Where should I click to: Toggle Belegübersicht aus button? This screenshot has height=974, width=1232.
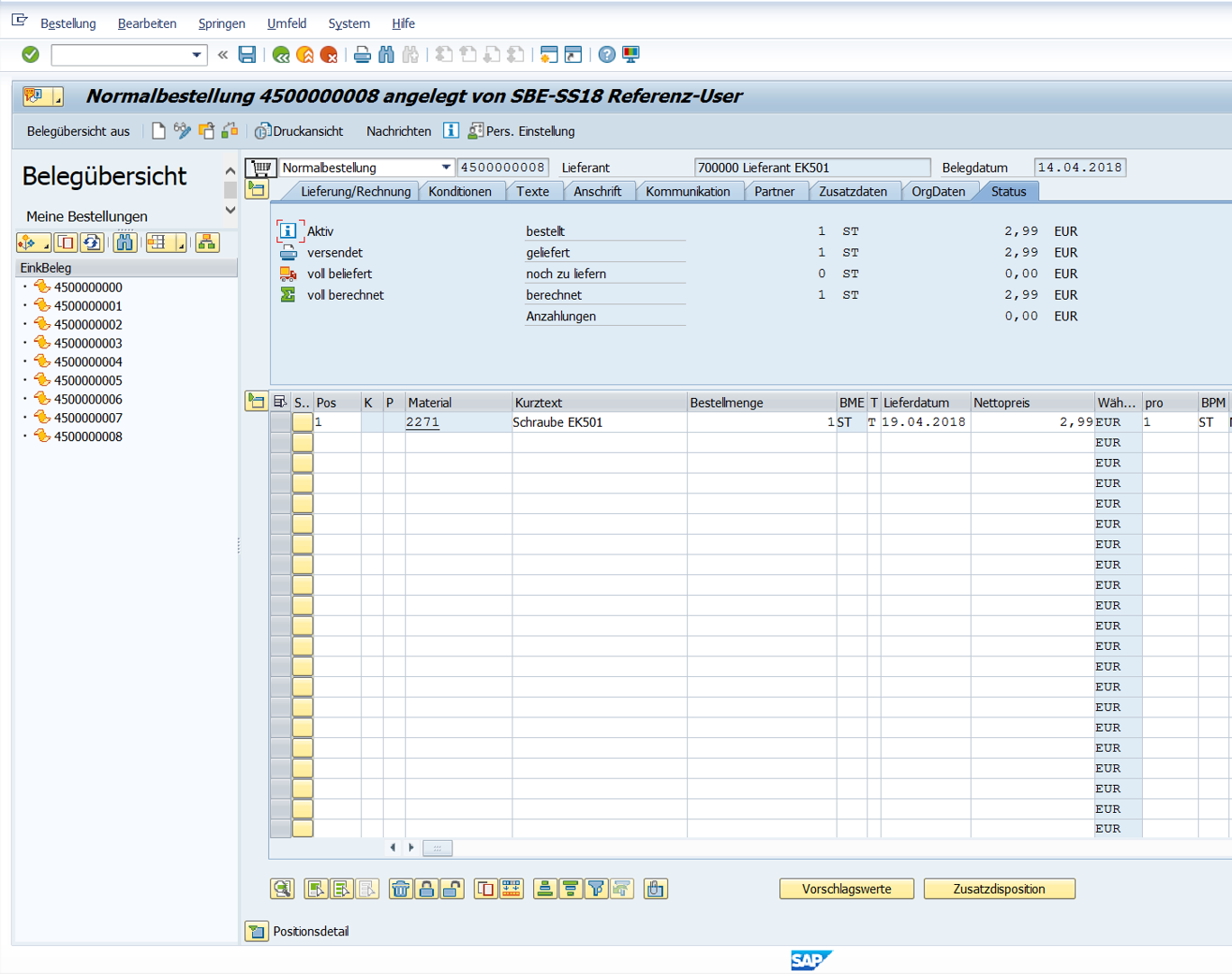pyautogui.click(x=78, y=131)
